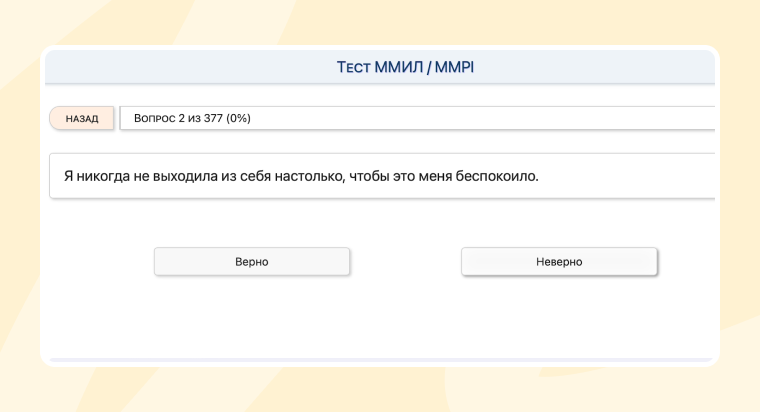Focus the question counter field

(415, 118)
